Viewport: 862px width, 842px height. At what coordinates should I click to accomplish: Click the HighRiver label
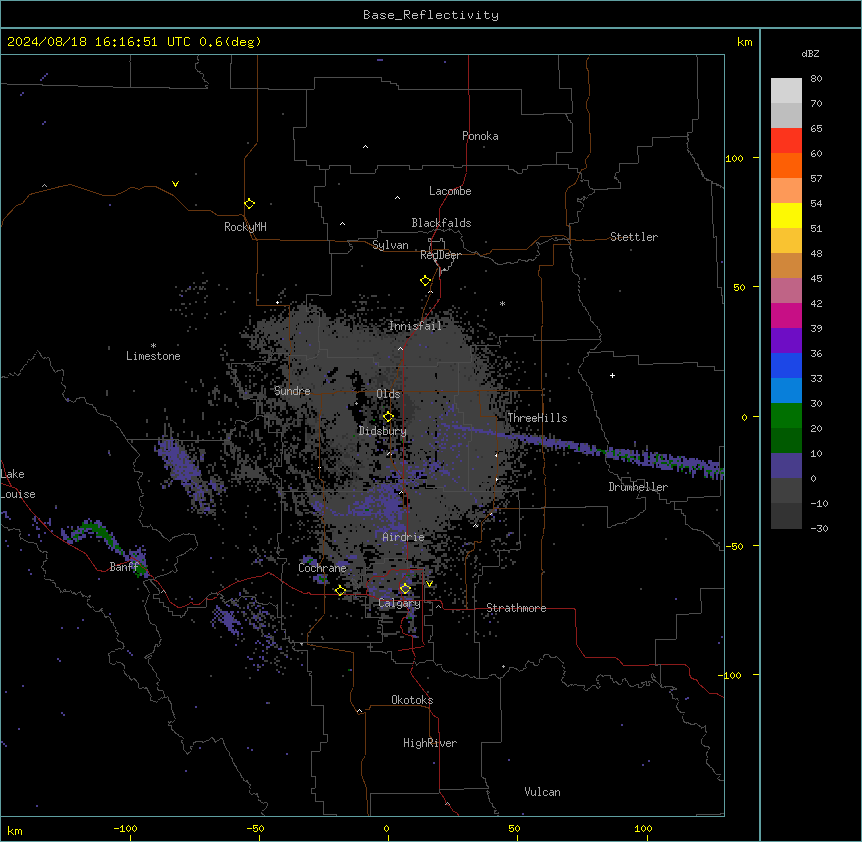click(430, 743)
